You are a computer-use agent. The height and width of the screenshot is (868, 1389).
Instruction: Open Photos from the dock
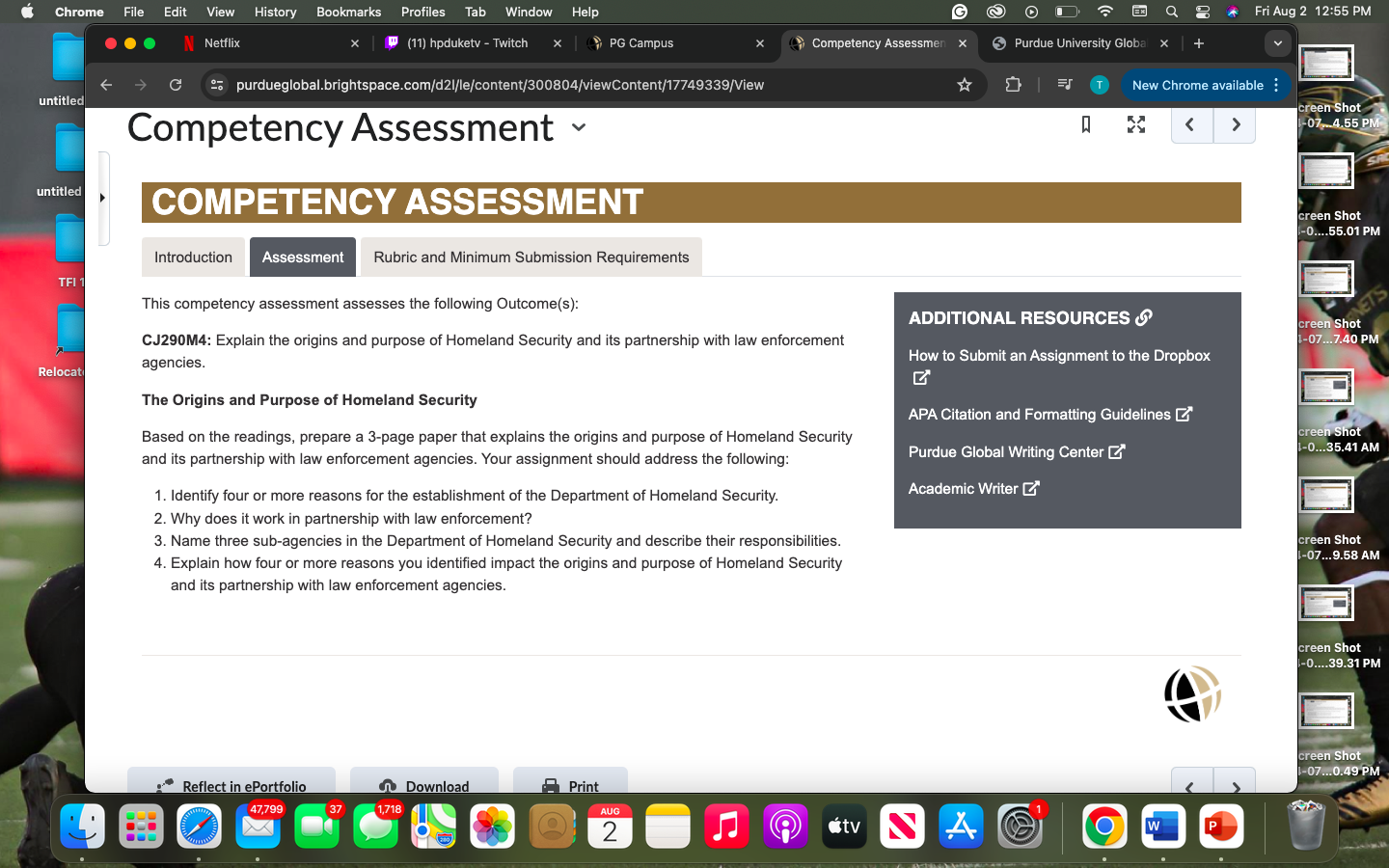click(x=493, y=827)
